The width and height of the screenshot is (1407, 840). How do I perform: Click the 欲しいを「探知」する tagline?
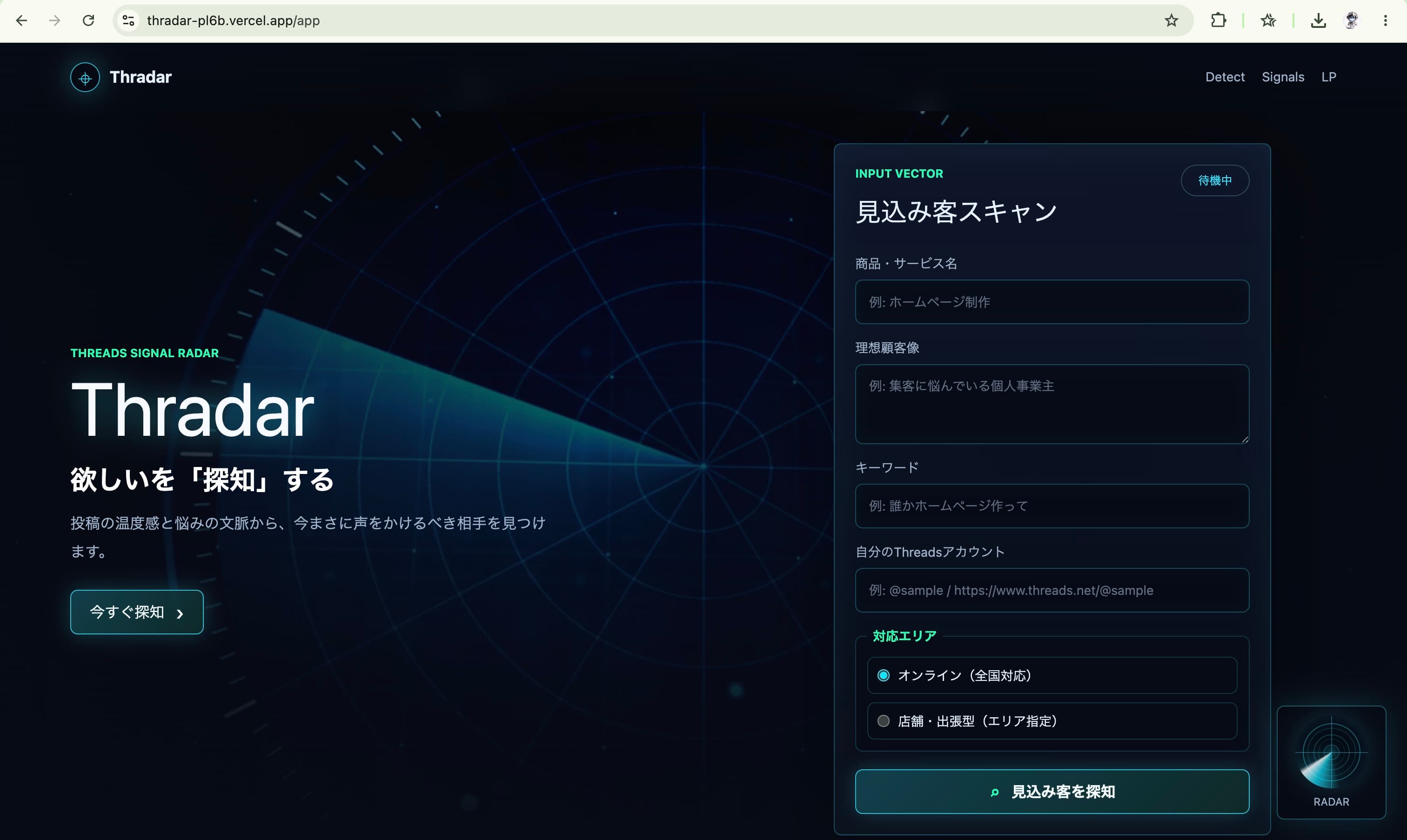202,480
